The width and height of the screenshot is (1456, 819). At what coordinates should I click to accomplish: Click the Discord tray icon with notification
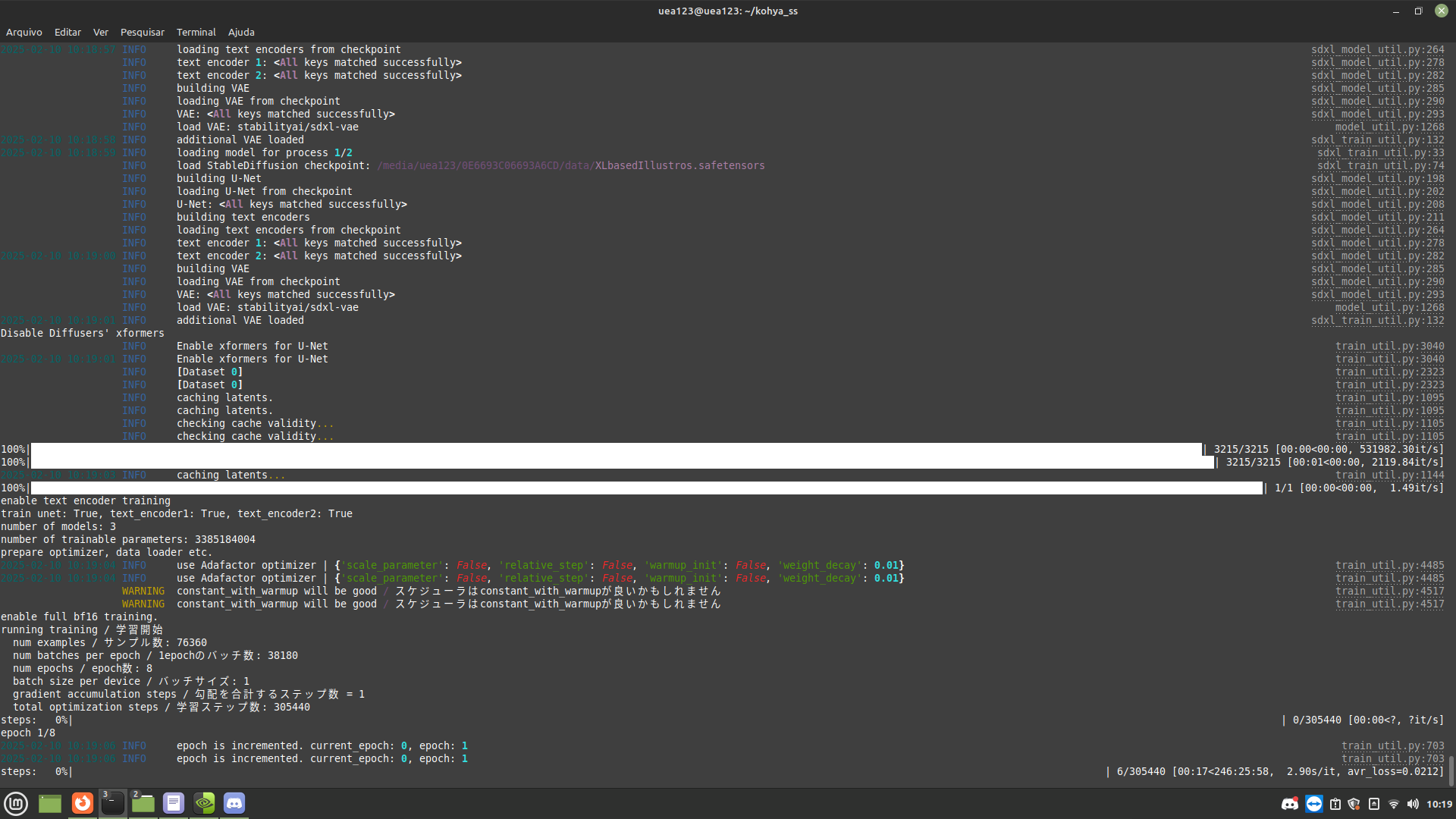click(x=1289, y=804)
